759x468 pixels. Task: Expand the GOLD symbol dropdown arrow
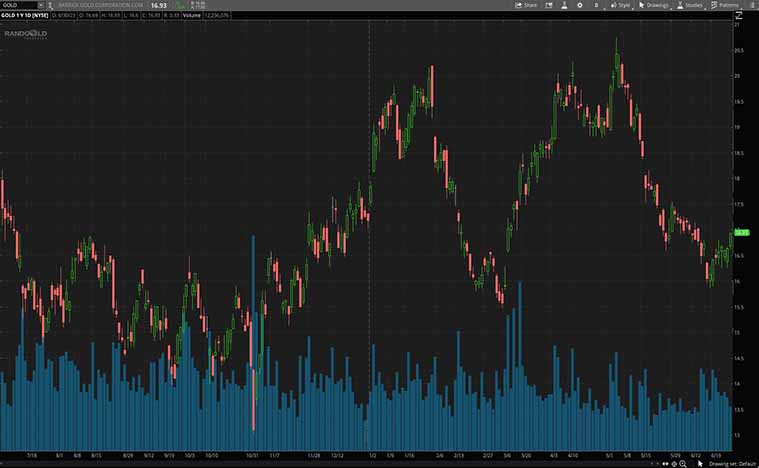pyautogui.click(x=40, y=5)
